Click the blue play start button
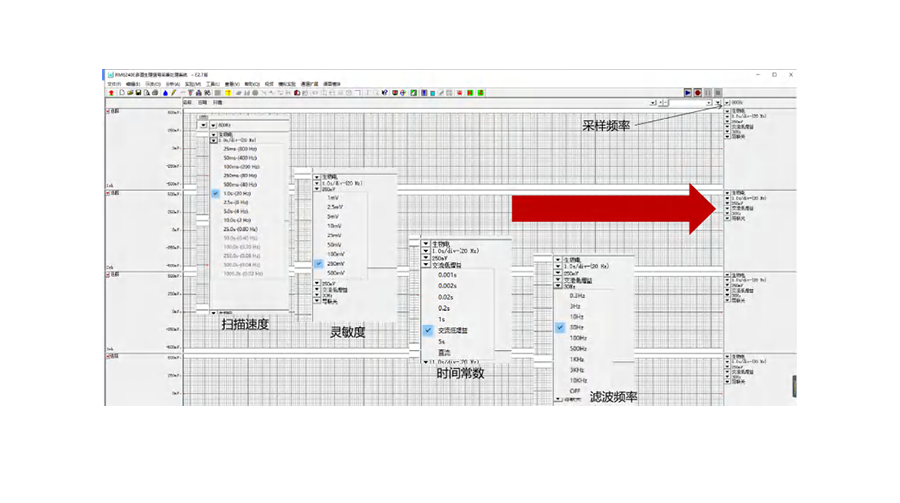The height and width of the screenshot is (503, 900). (x=688, y=93)
